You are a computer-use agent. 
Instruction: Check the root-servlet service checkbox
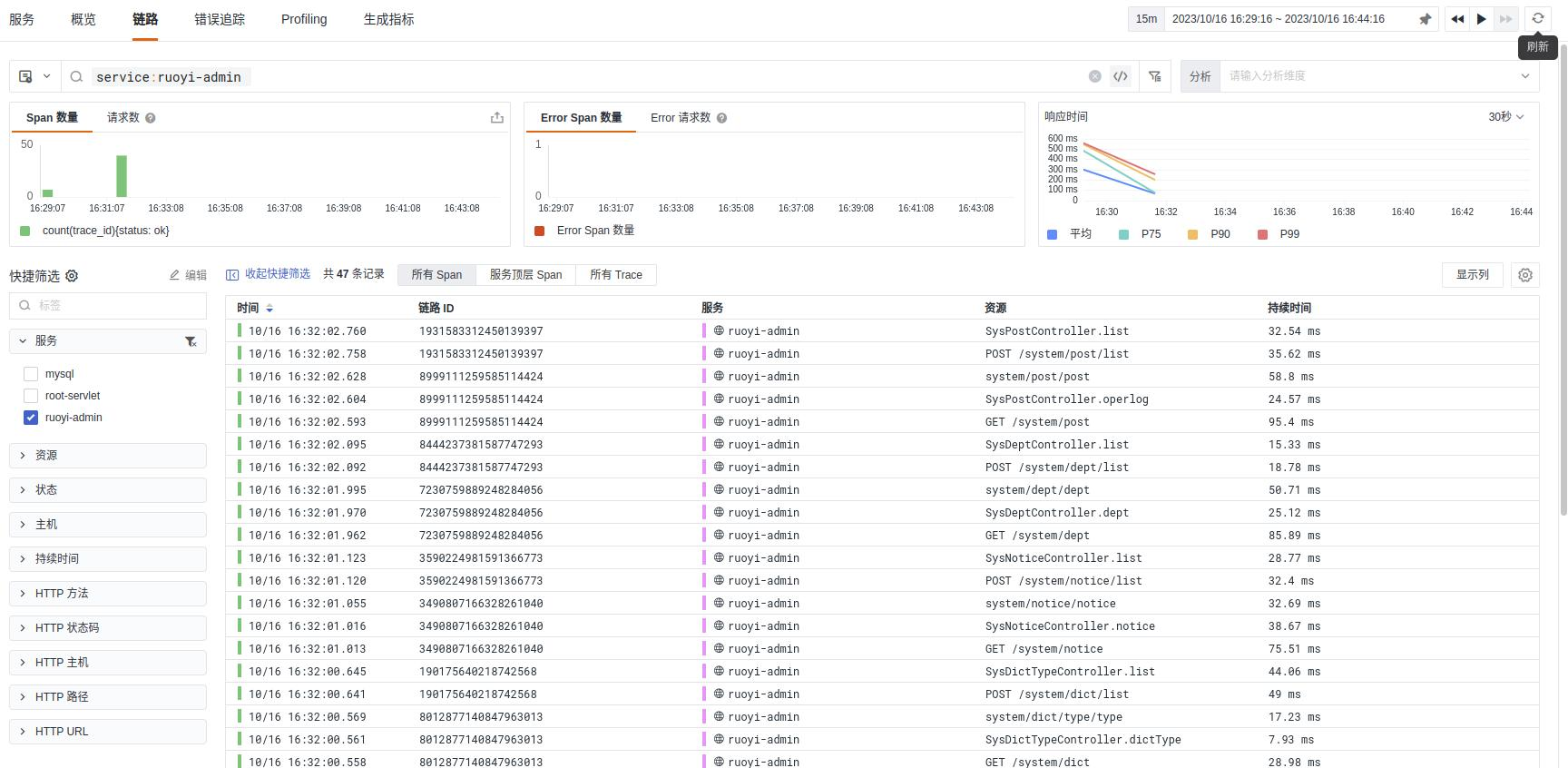pos(31,396)
